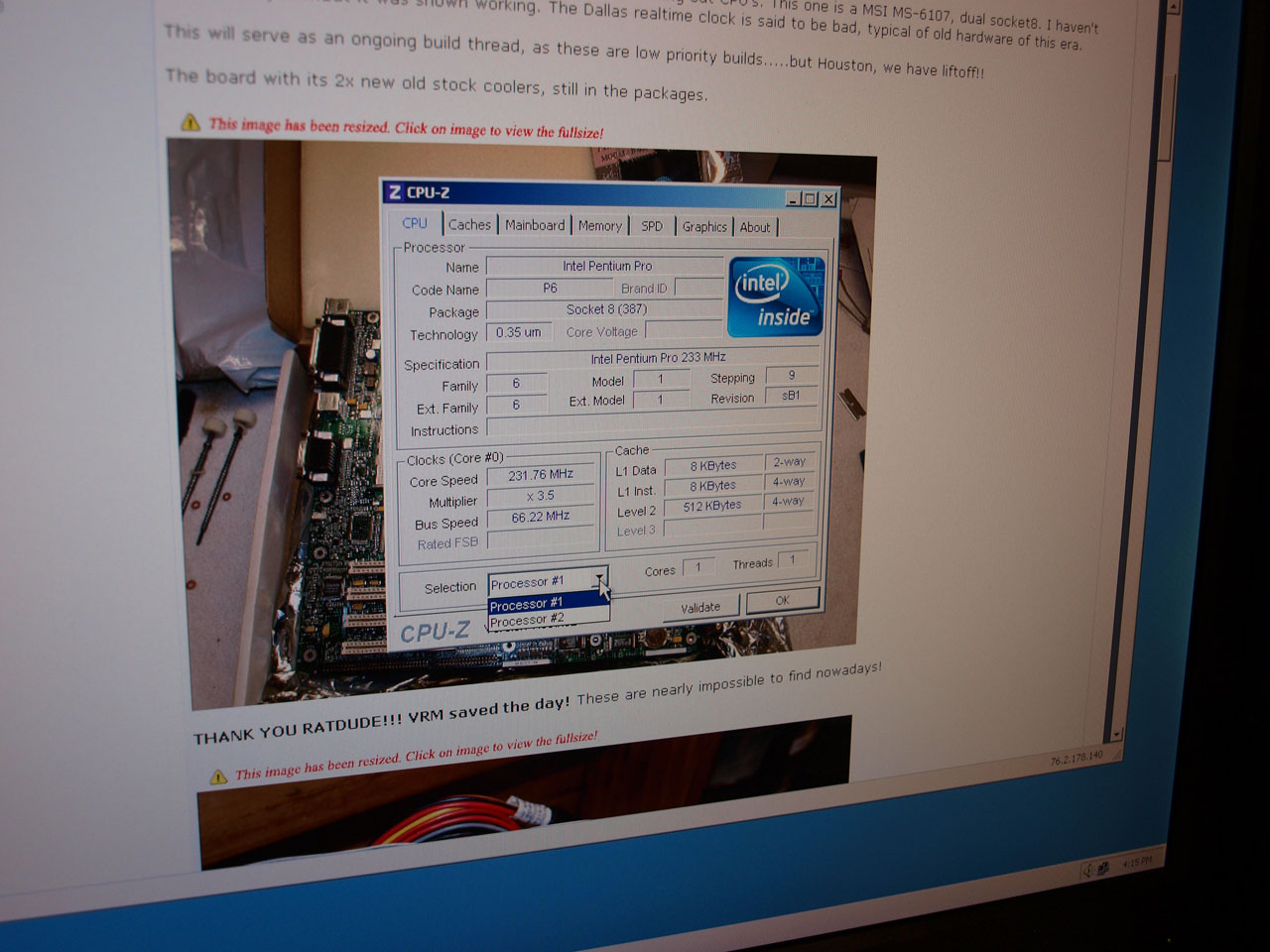Open the Graphics tab
1270x952 pixels.
tap(704, 227)
